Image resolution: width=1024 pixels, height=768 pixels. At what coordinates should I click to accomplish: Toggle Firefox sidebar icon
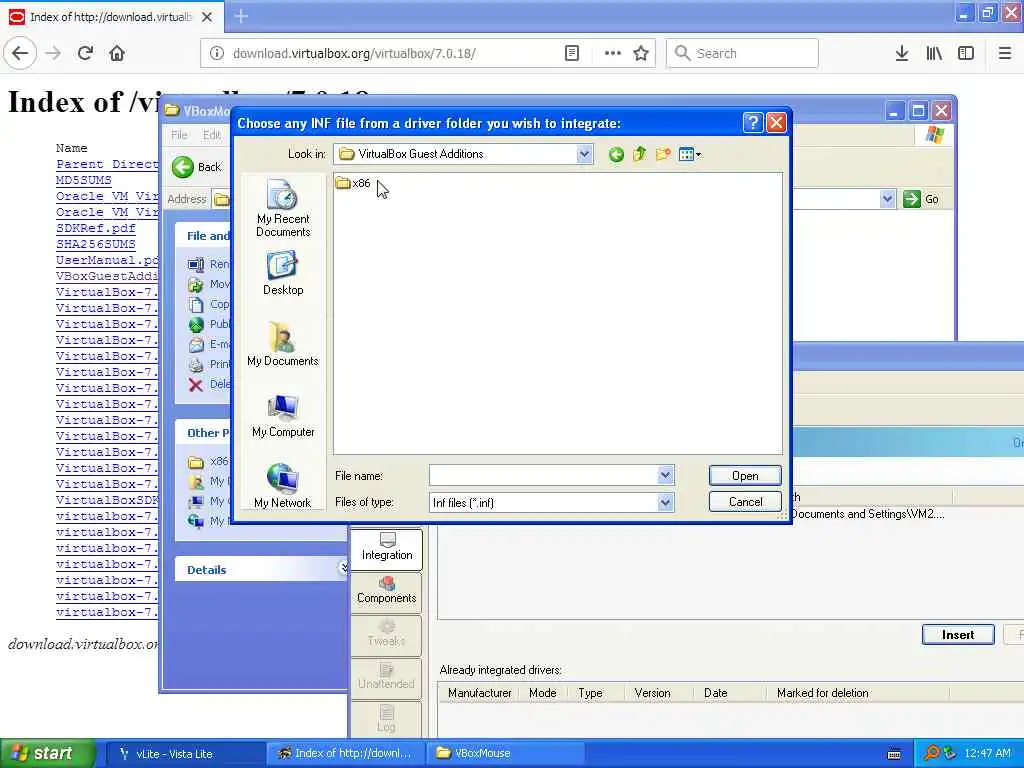click(966, 53)
